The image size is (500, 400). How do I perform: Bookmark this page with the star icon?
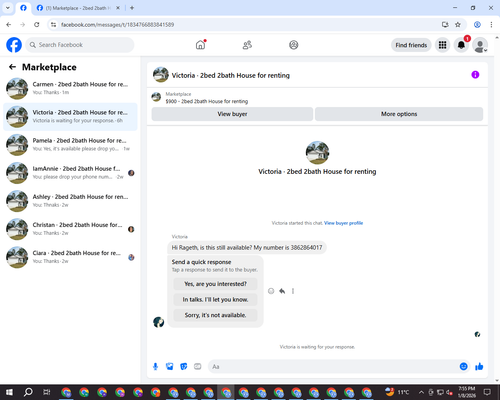(x=458, y=25)
